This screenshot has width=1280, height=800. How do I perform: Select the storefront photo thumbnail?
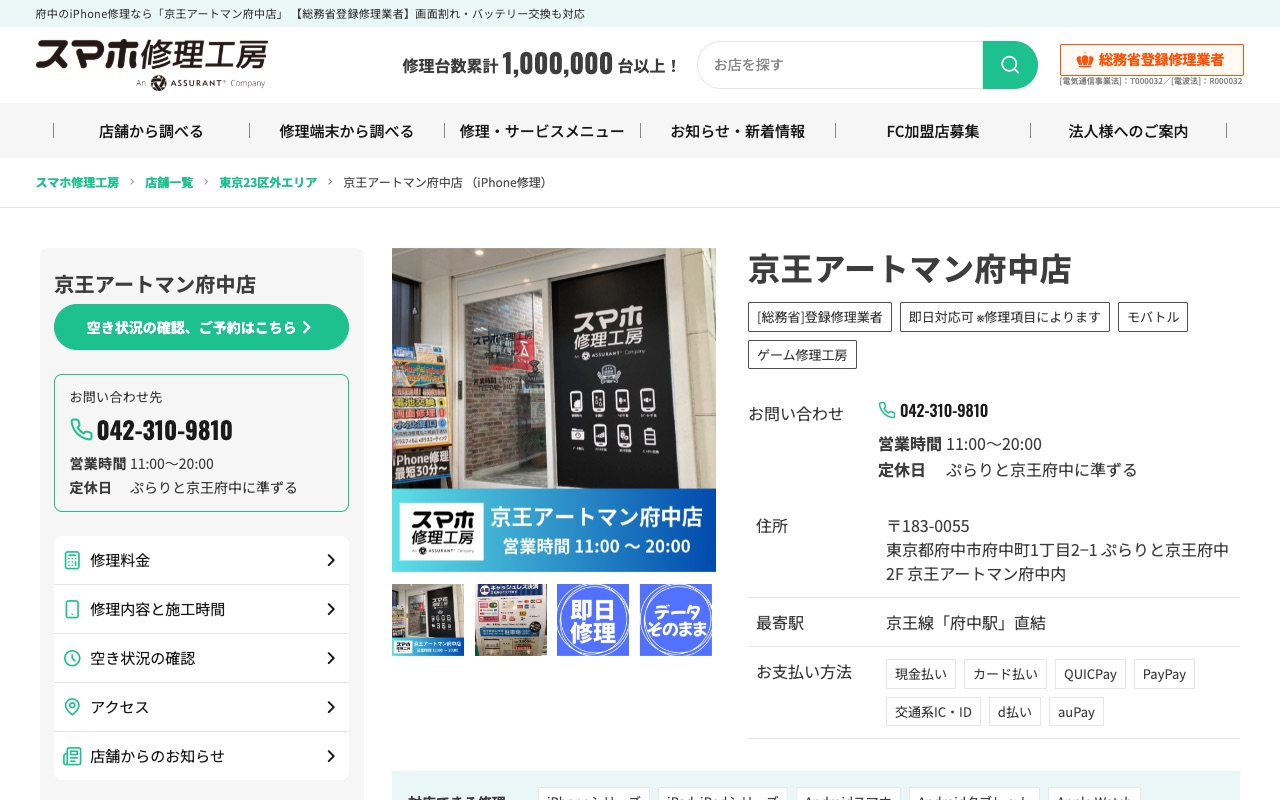point(428,620)
